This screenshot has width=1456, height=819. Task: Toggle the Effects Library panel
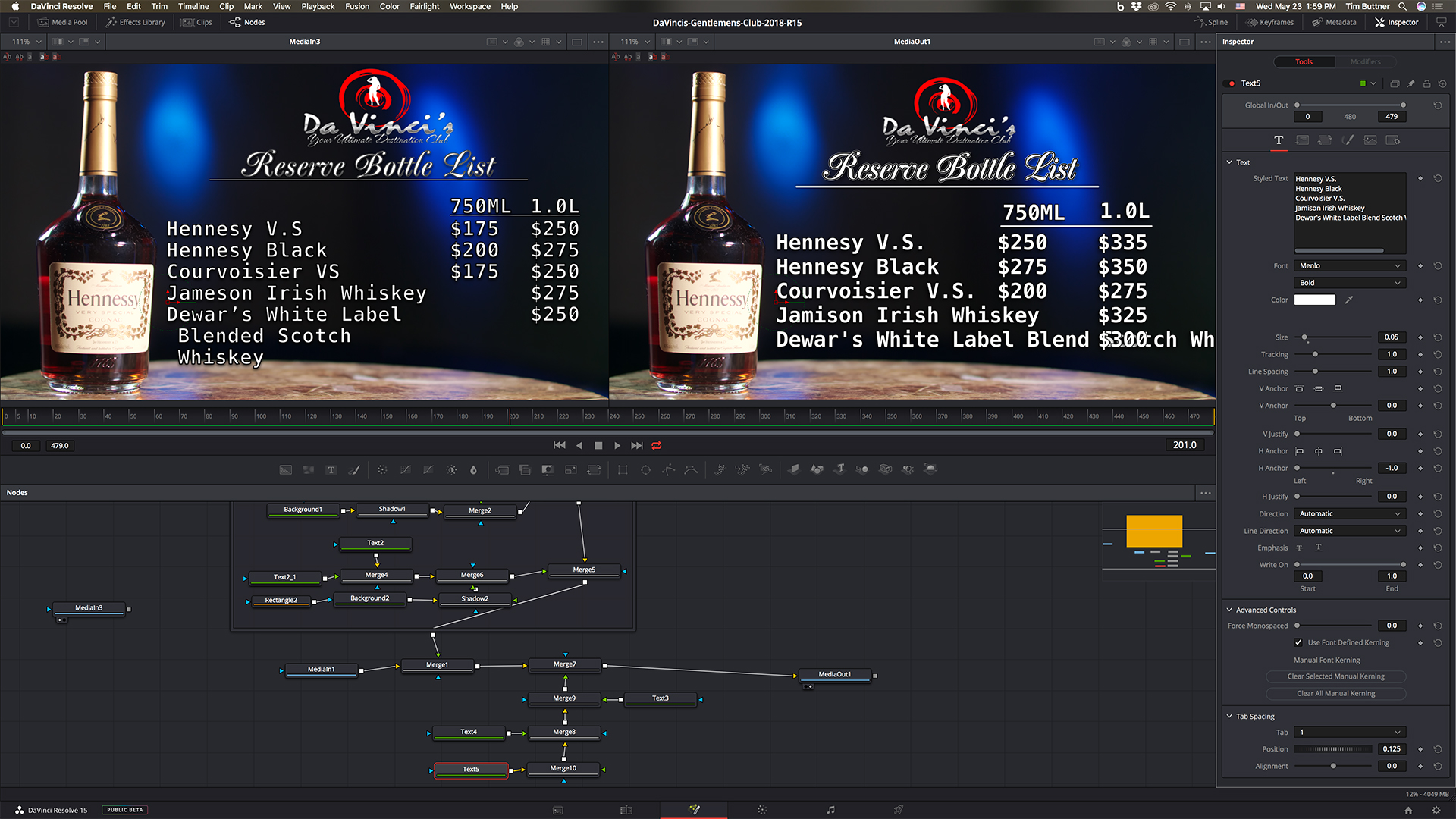[136, 22]
